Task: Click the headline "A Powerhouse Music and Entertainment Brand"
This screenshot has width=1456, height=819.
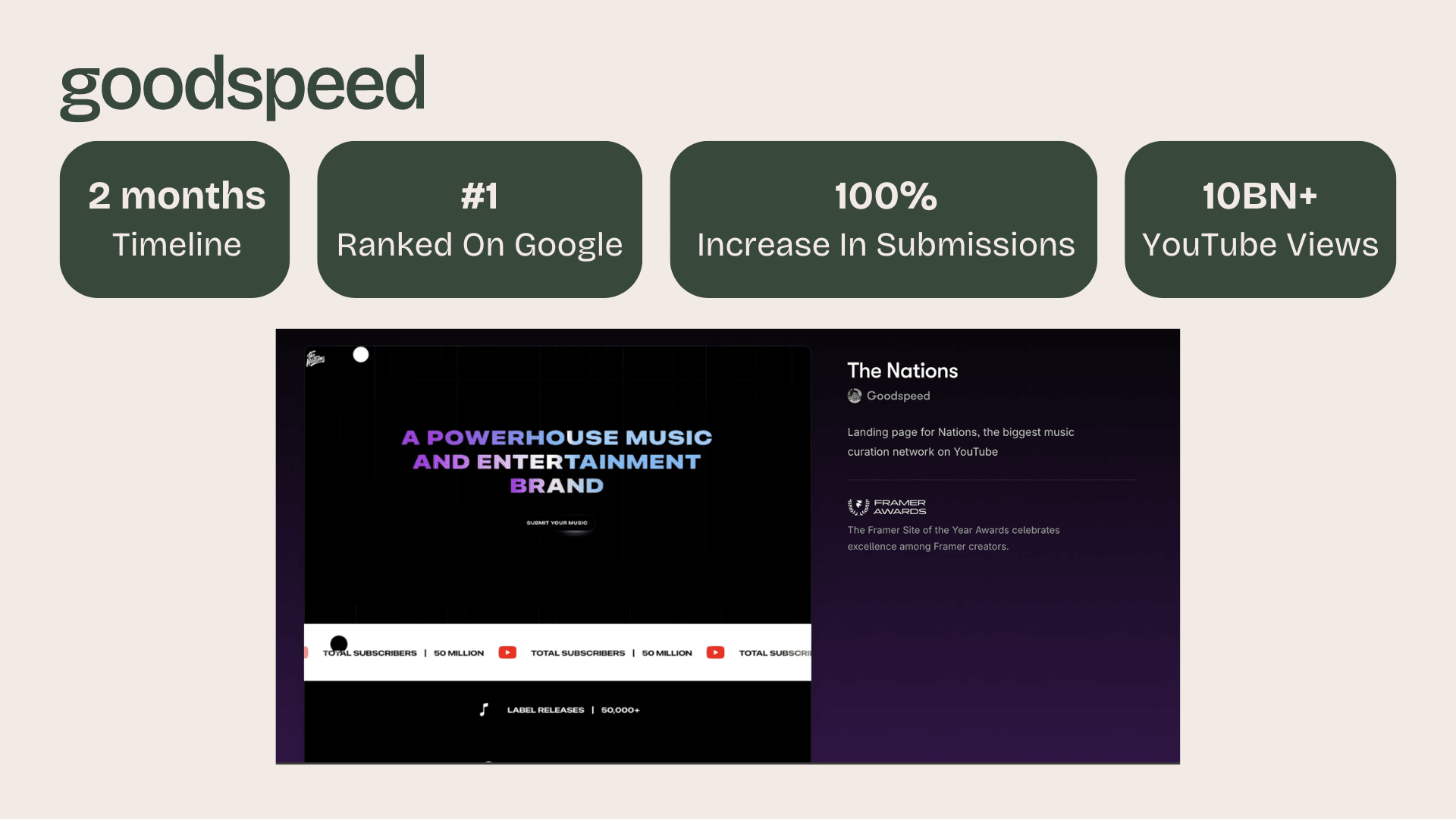Action: pos(557,462)
